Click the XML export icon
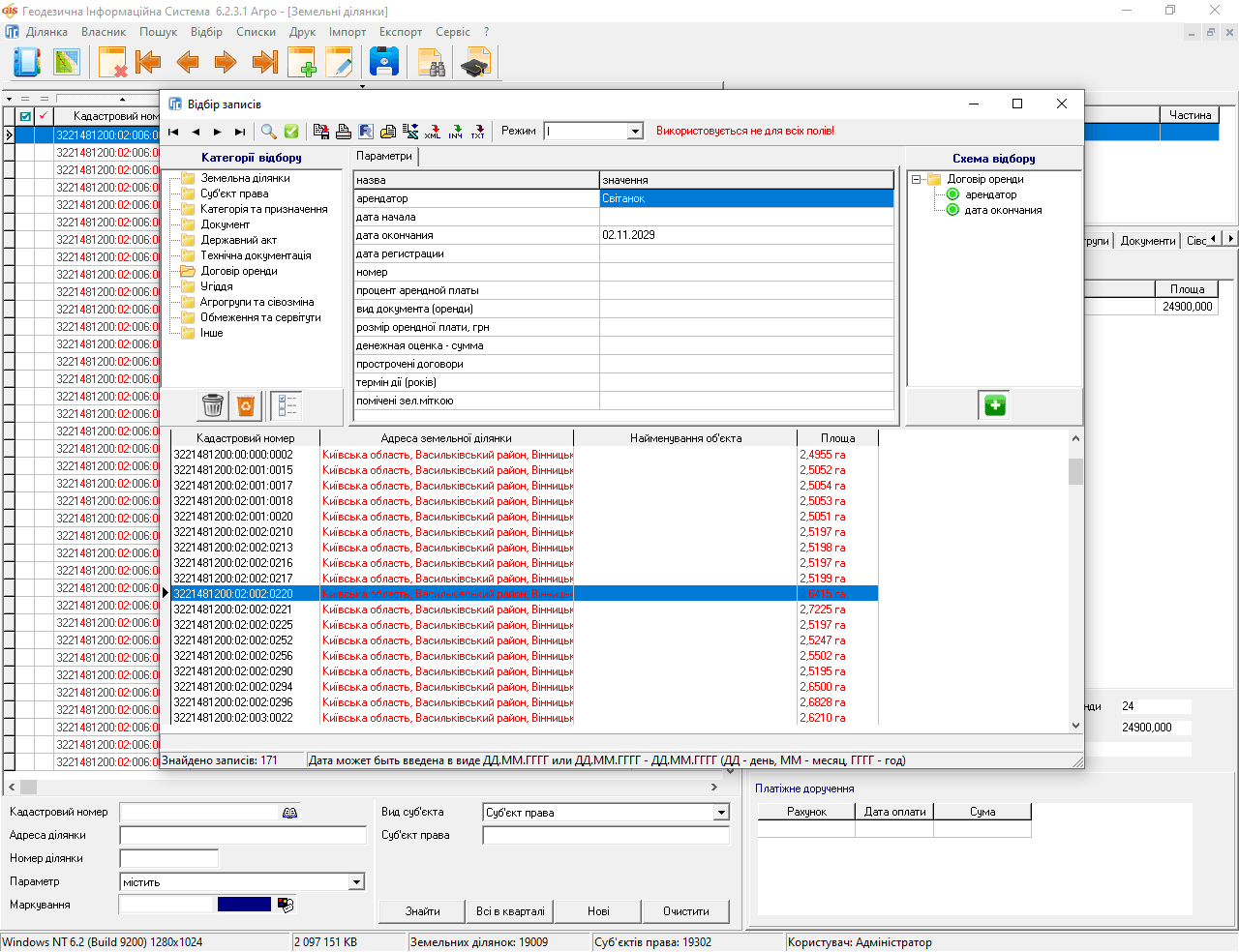The height and width of the screenshot is (952, 1239). 433,132
